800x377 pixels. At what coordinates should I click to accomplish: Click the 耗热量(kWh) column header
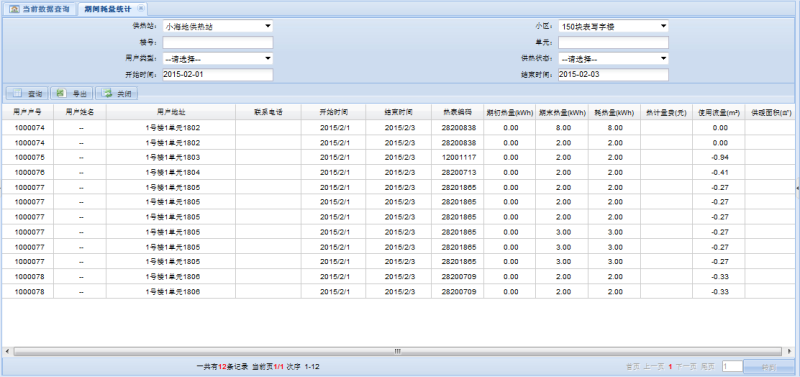pos(614,112)
